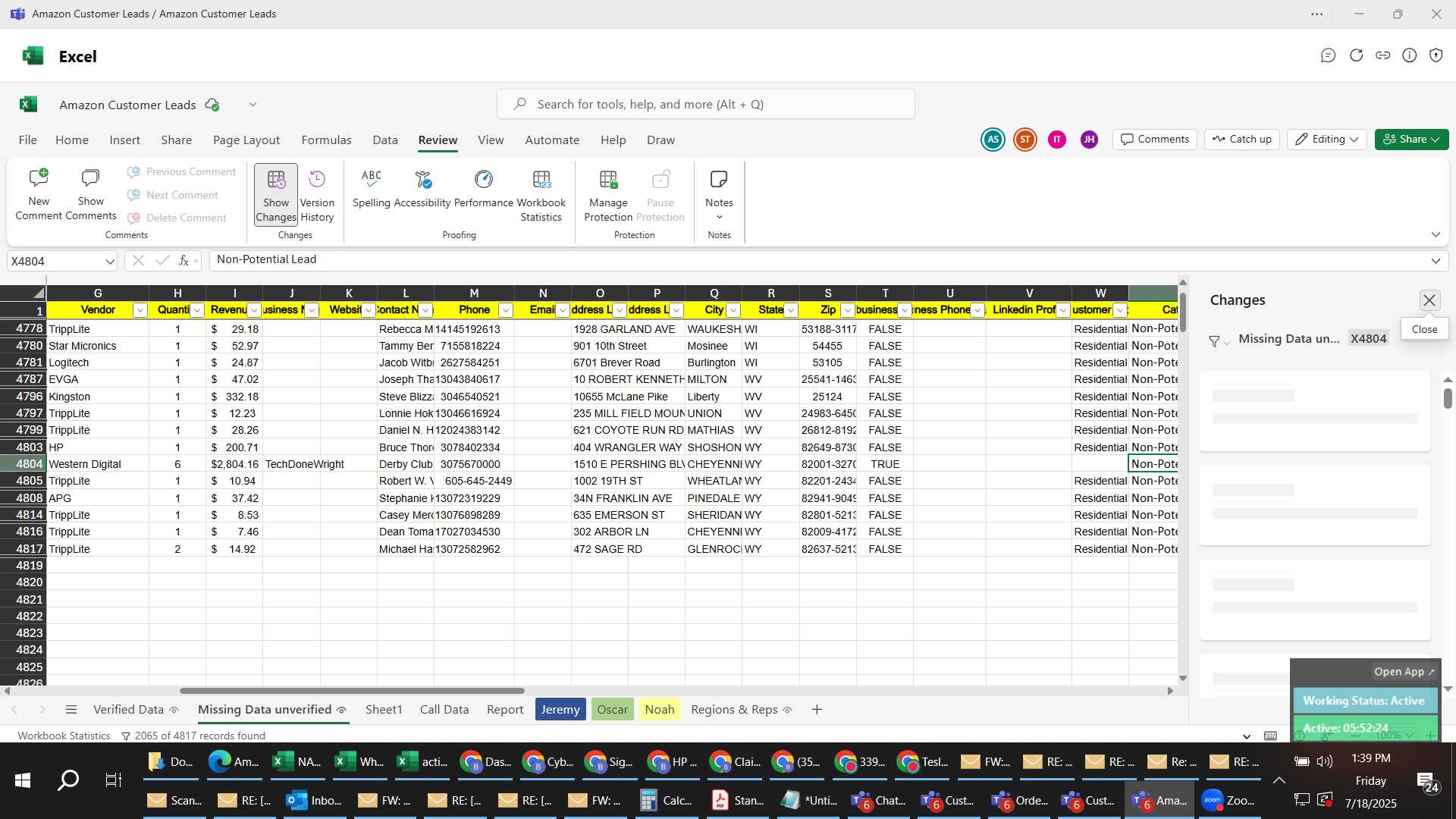Add a new sheet with plus button

[x=817, y=710]
